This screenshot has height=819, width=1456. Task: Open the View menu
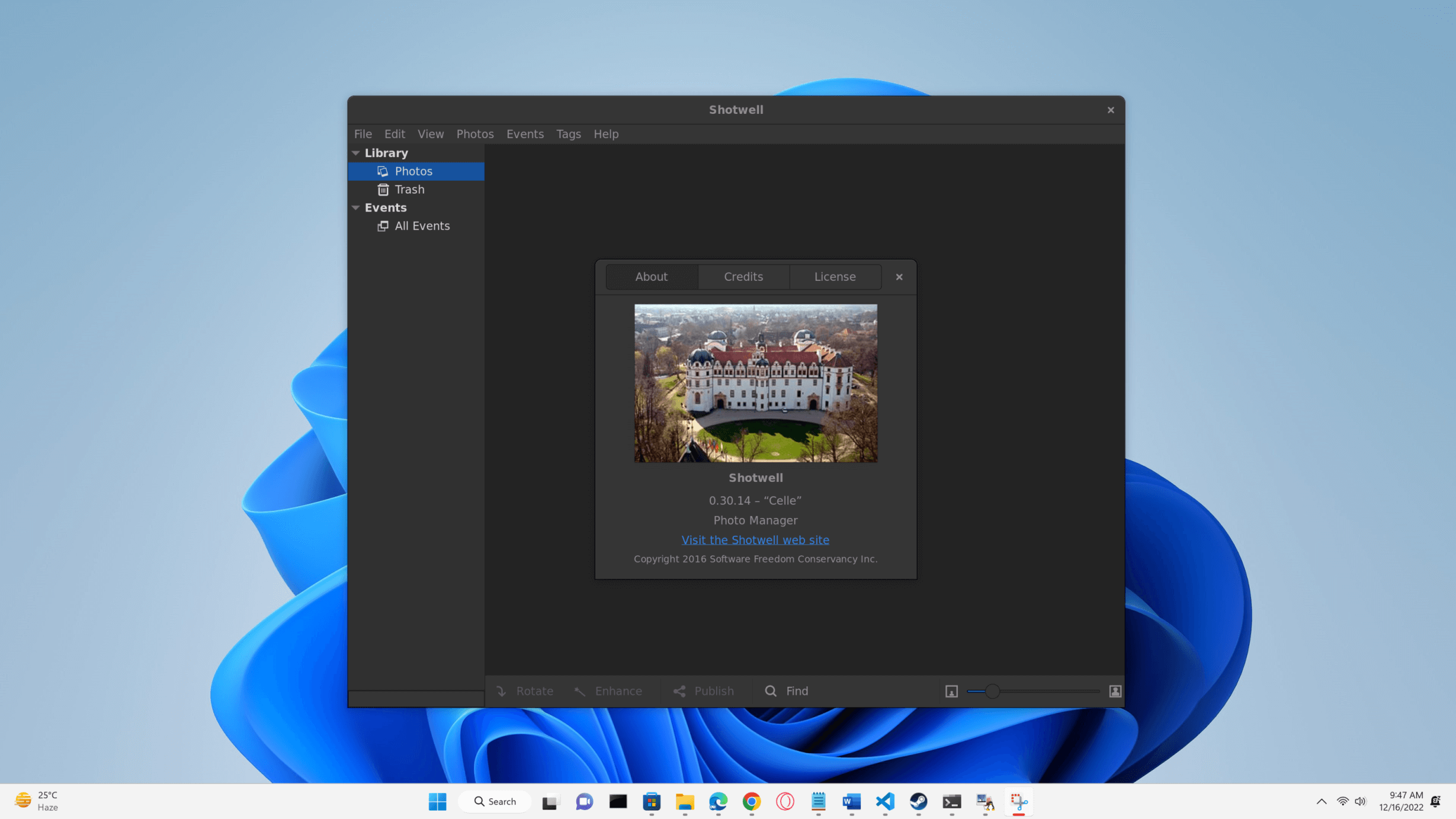(430, 134)
